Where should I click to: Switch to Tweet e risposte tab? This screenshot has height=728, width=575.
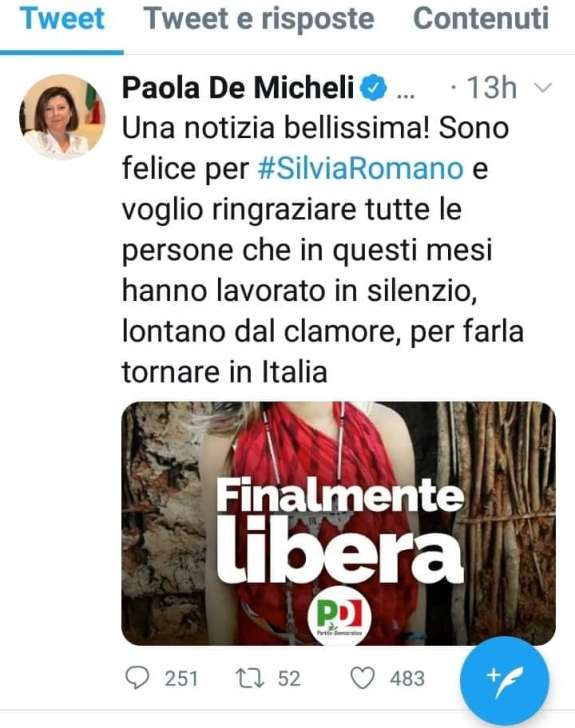(x=259, y=19)
